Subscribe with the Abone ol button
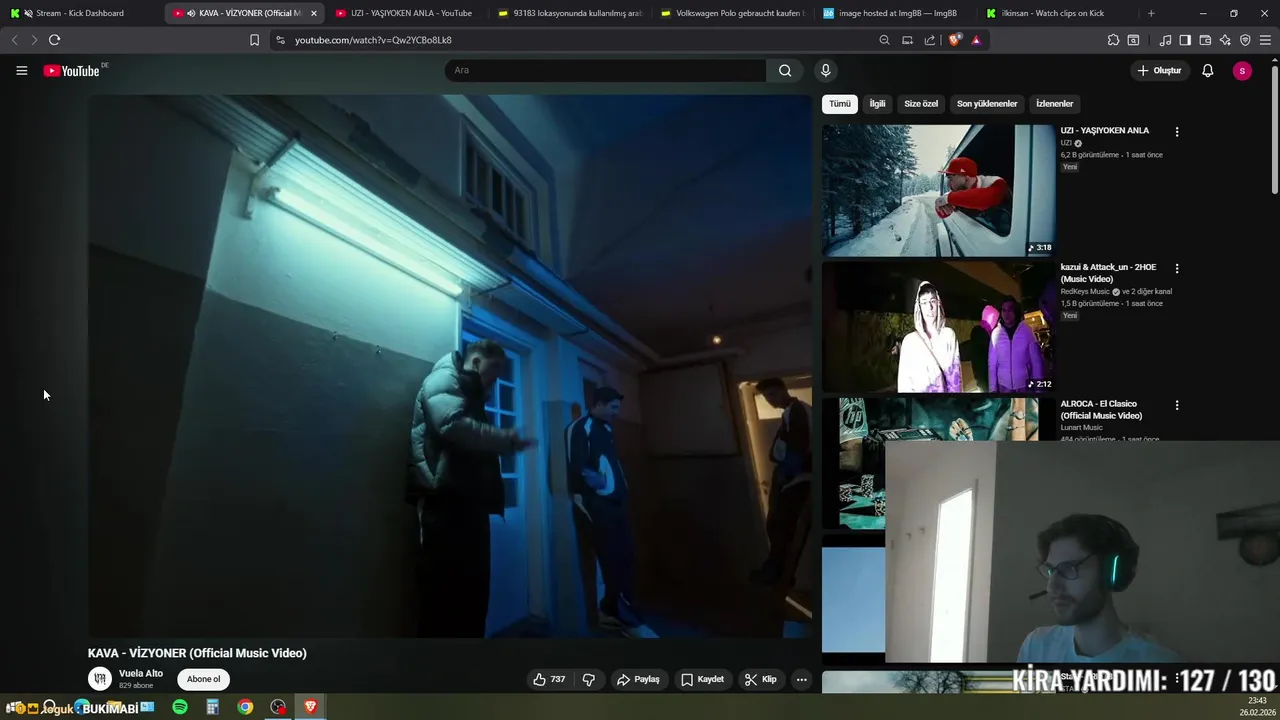This screenshot has width=1280, height=720. (x=203, y=679)
